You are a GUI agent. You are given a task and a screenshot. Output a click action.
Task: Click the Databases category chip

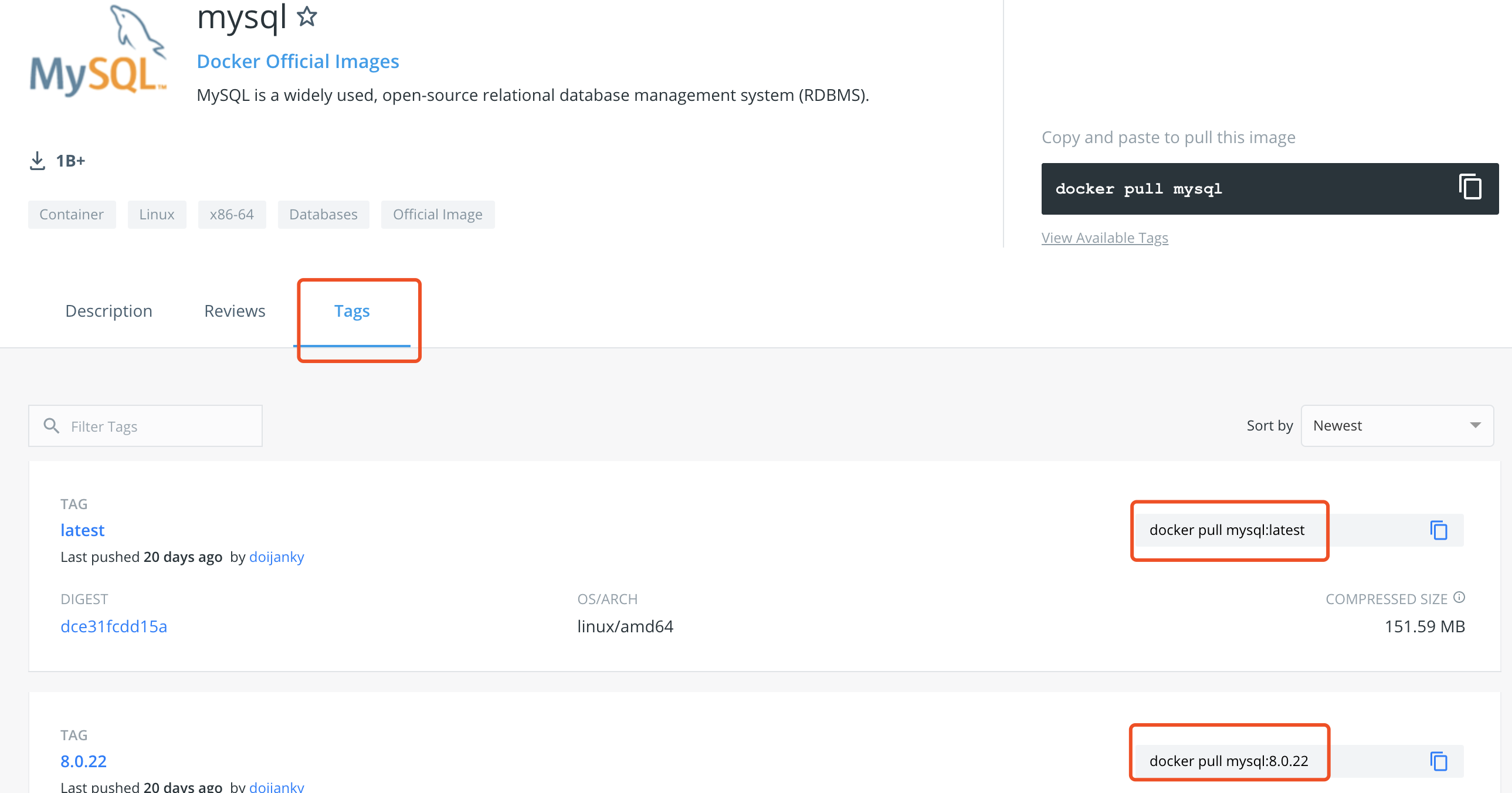click(x=323, y=214)
